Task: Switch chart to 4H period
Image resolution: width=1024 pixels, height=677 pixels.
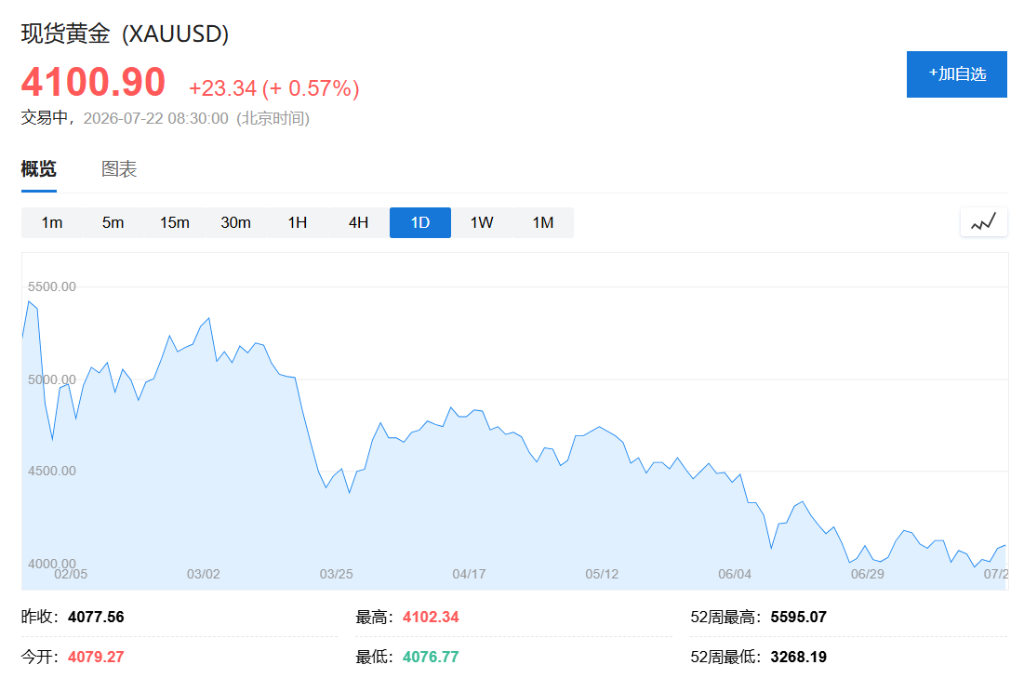Action: [x=359, y=223]
